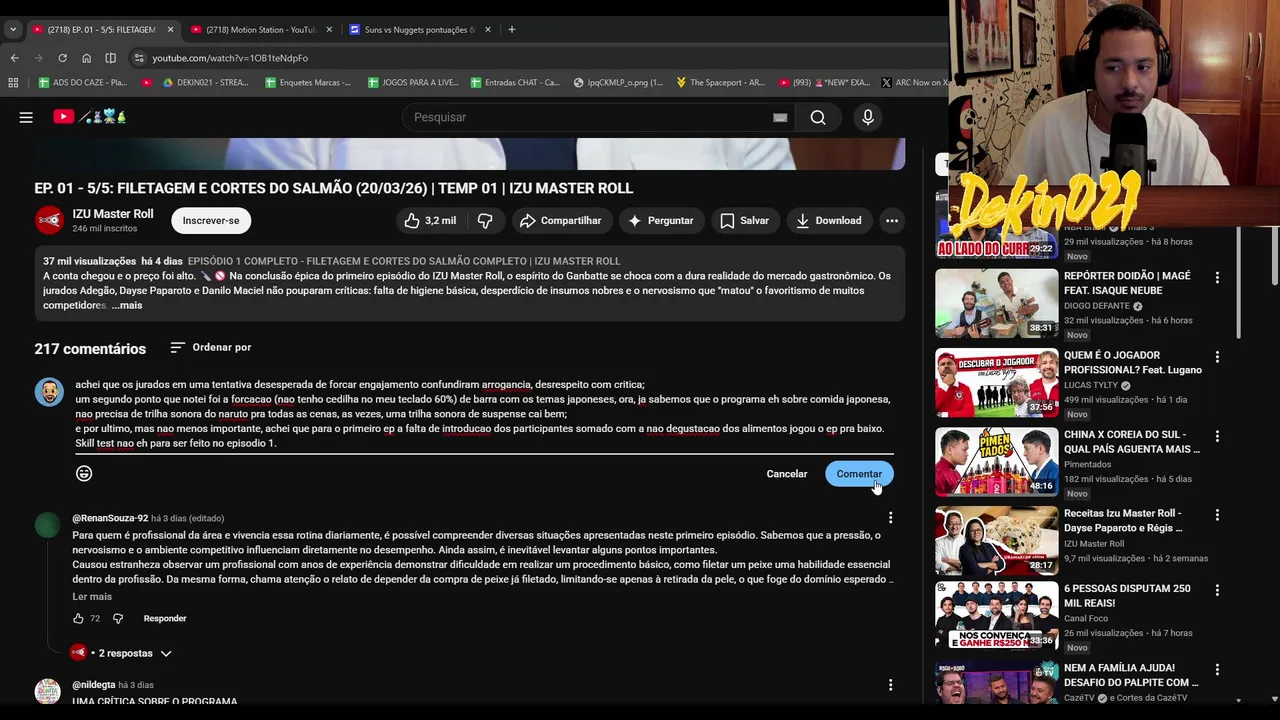The width and height of the screenshot is (1280, 720).
Task: Open @nildegta profile link
Action: [94, 685]
